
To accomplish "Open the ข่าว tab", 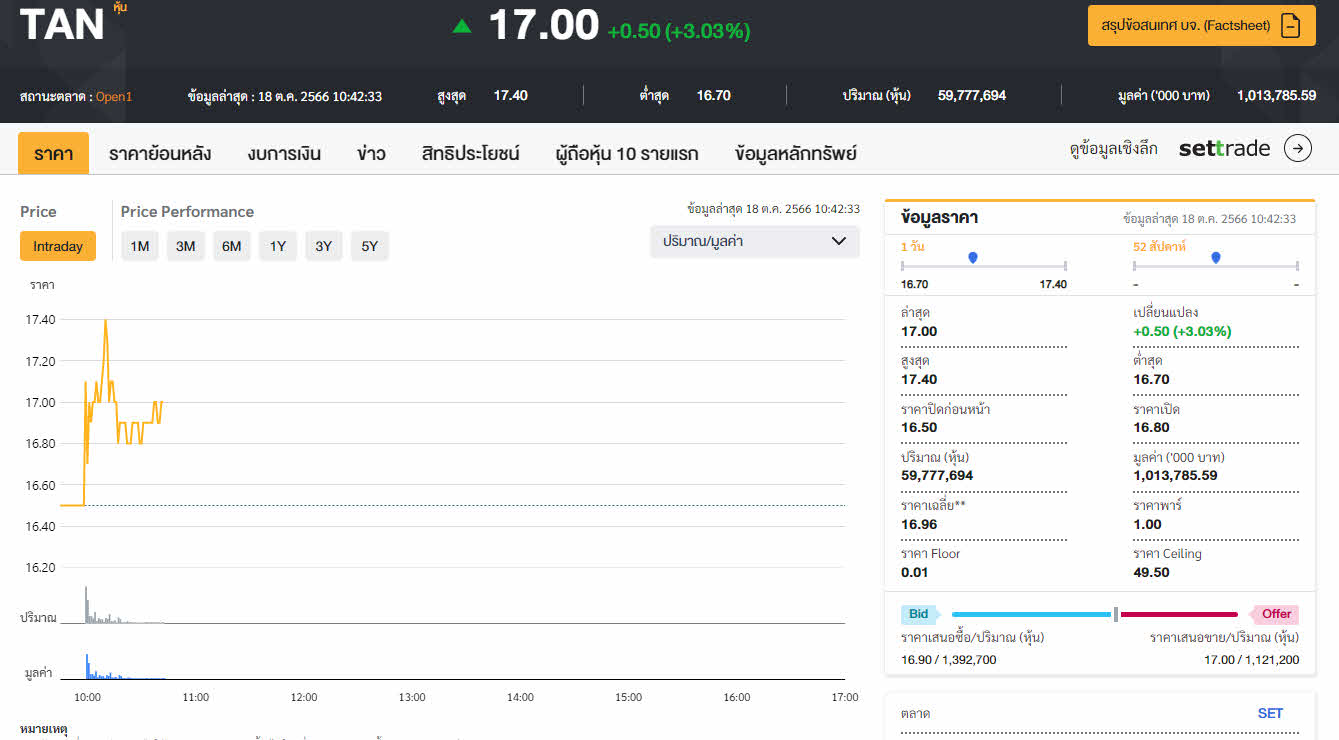I will pyautogui.click(x=371, y=154).
